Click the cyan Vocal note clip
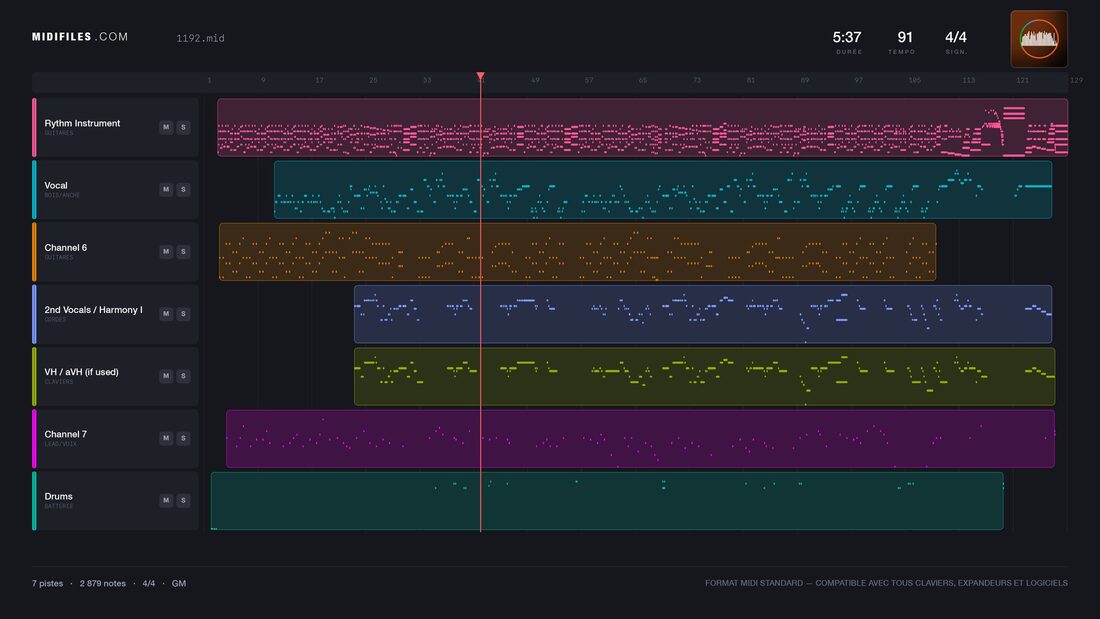Viewport: 1100px width, 619px height. (663, 189)
